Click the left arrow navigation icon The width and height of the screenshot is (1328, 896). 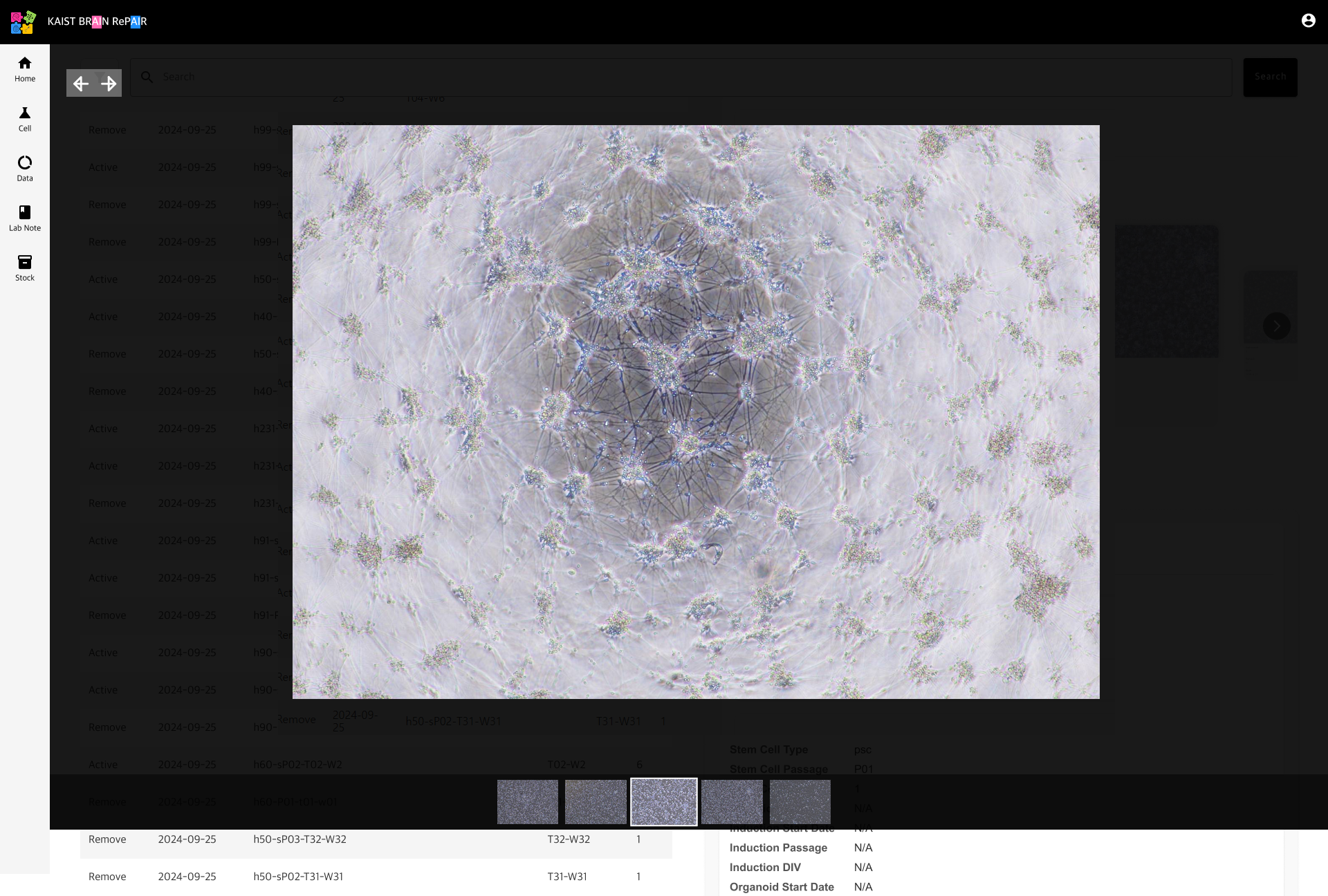[81, 84]
